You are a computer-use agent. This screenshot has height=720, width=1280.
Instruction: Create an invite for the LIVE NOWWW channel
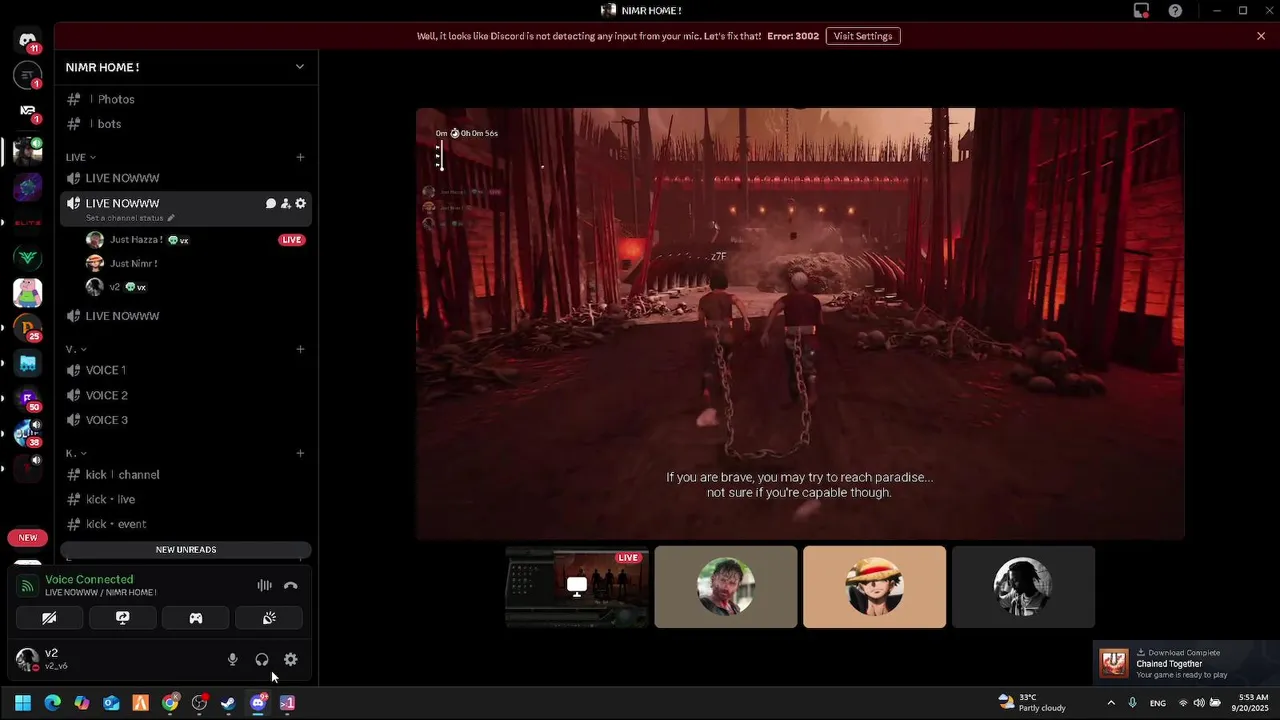pyautogui.click(x=285, y=203)
